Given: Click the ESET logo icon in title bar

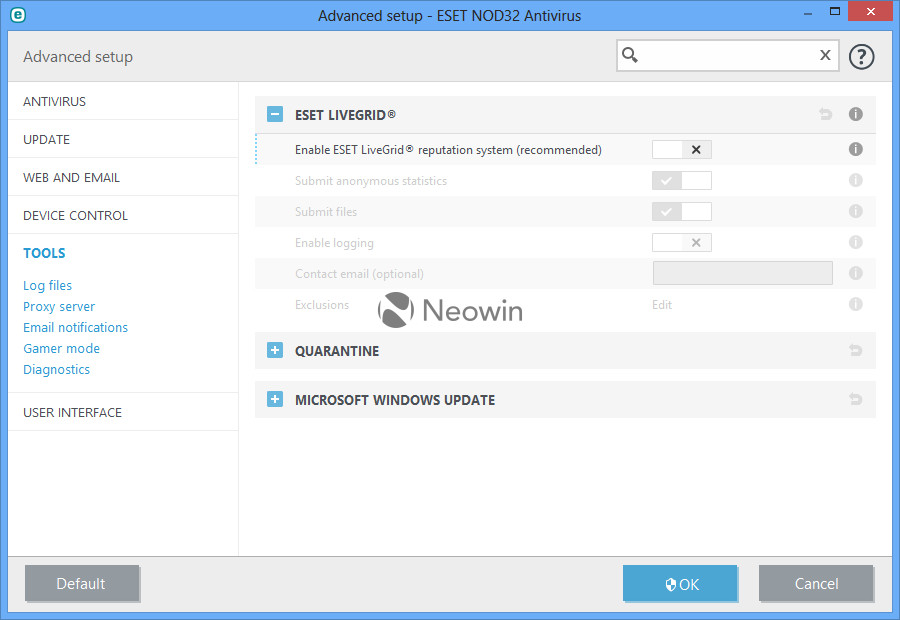Looking at the screenshot, I should (18, 15).
